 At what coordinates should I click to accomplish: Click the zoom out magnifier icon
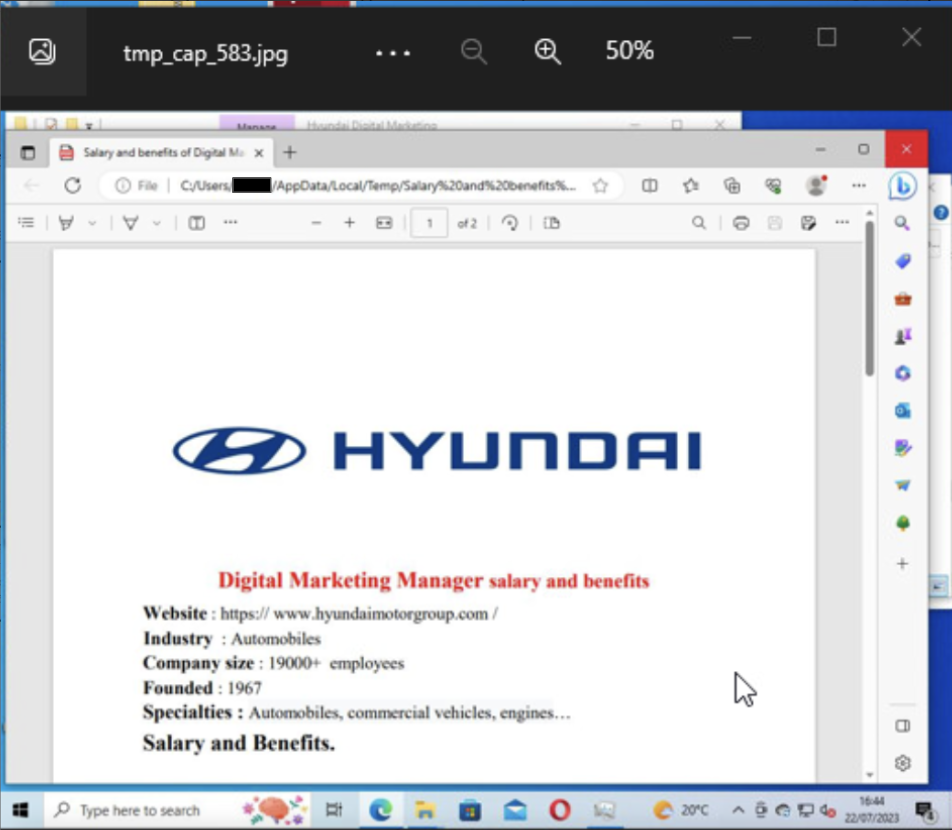tap(474, 52)
